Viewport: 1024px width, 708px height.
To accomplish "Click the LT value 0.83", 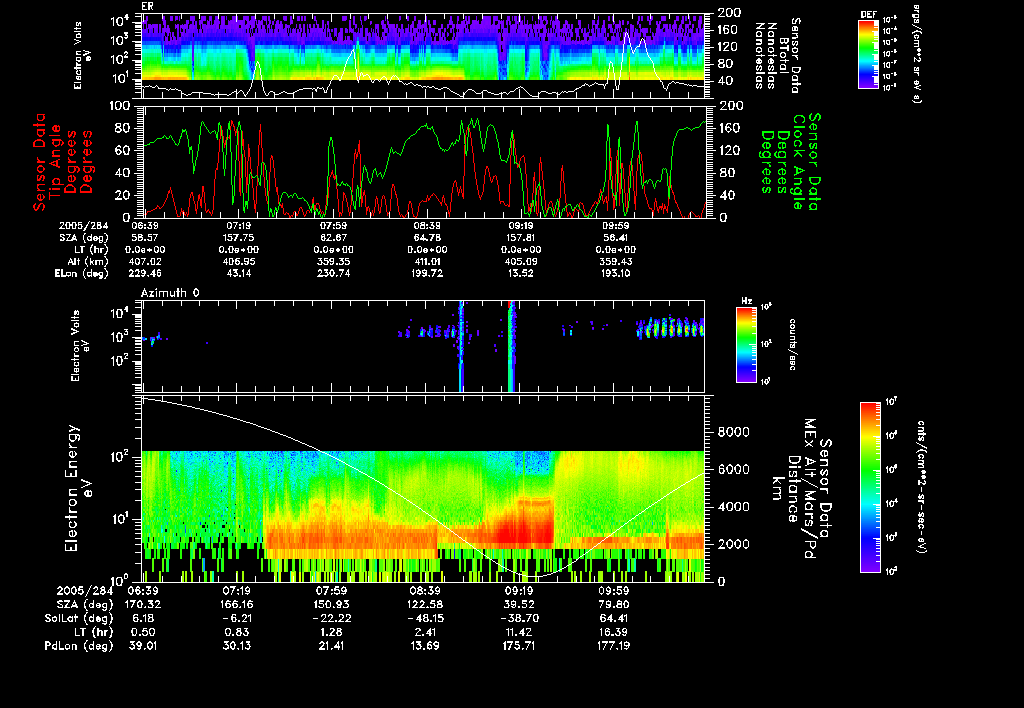I will pyautogui.click(x=236, y=632).
